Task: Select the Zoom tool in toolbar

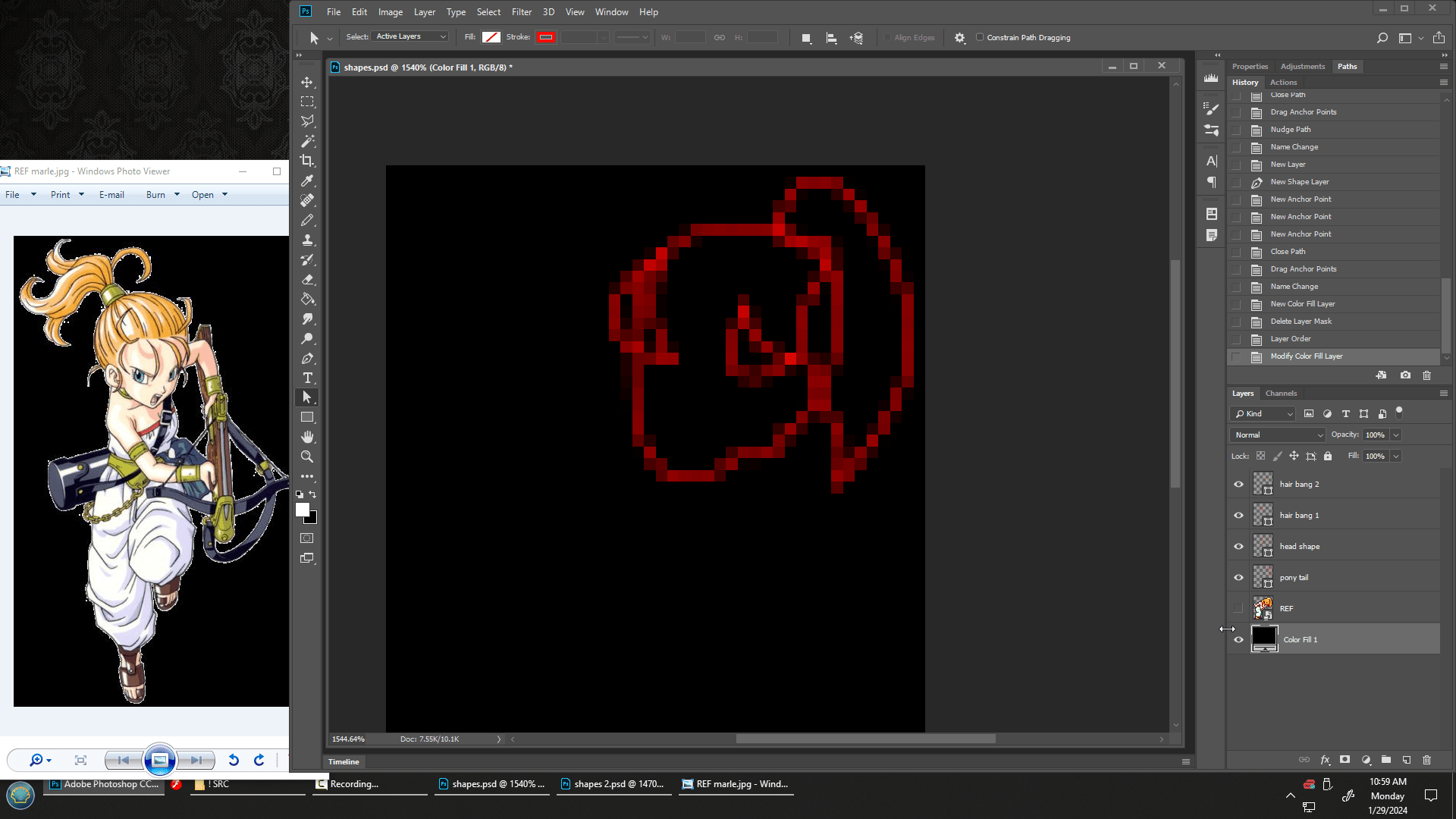Action: (x=307, y=457)
